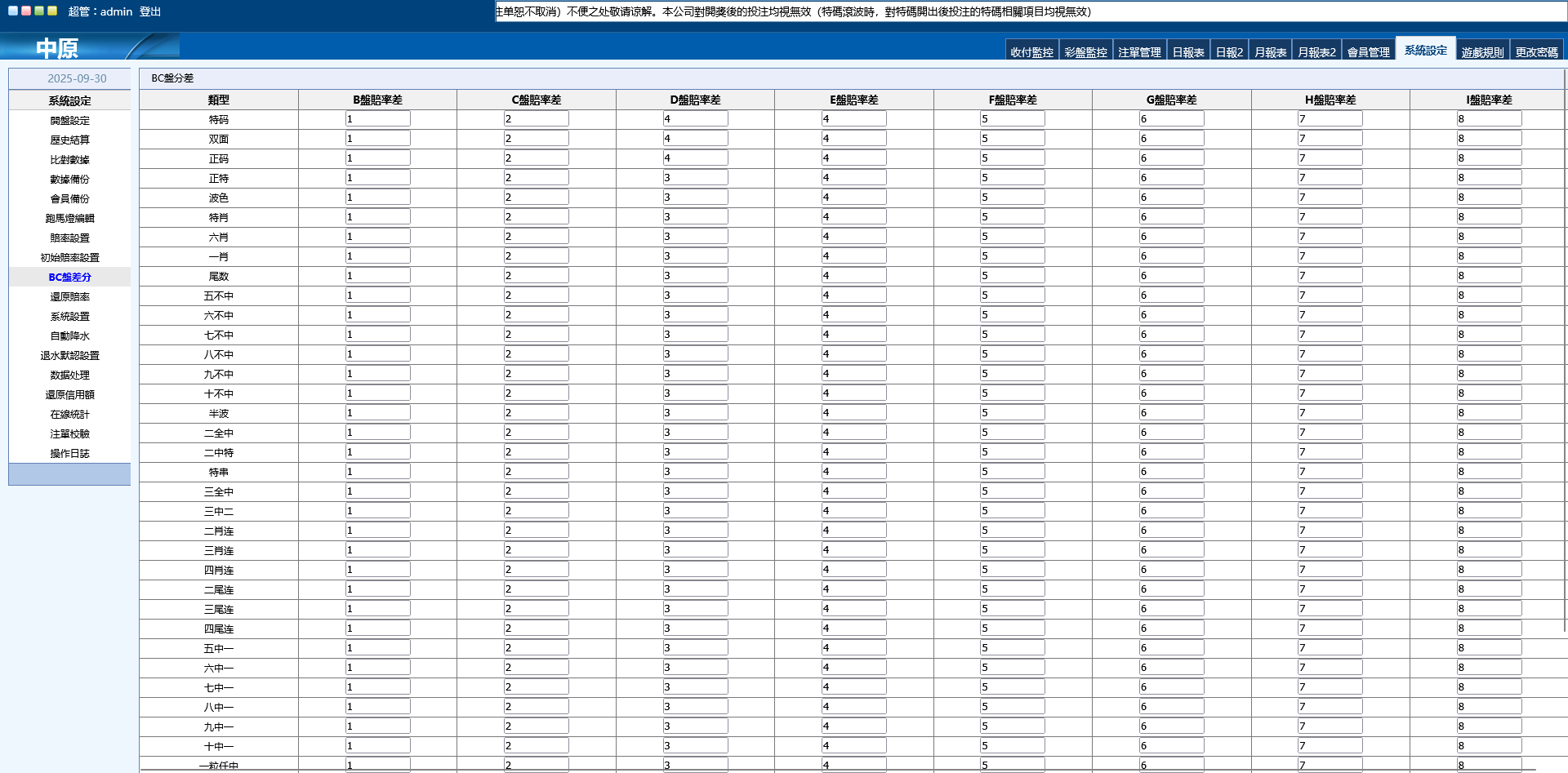Select 開盤設定 in the sidebar
The width and height of the screenshot is (1568, 773).
70,121
